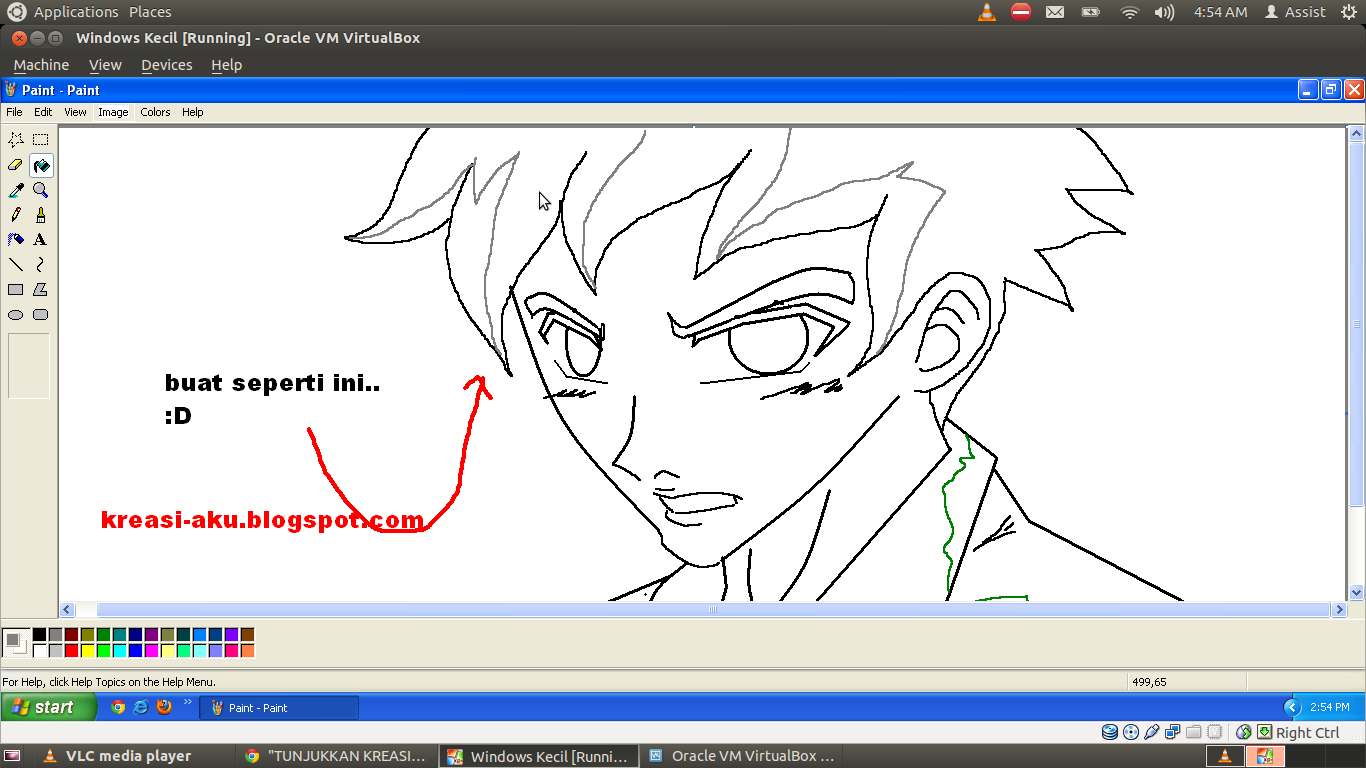Image resolution: width=1366 pixels, height=768 pixels.
Task: Select the Rounded Rectangle tool
Action: [40, 315]
